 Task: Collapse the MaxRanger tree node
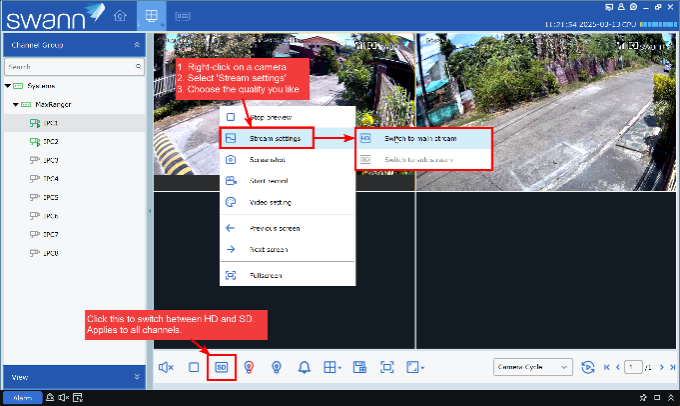tap(16, 104)
